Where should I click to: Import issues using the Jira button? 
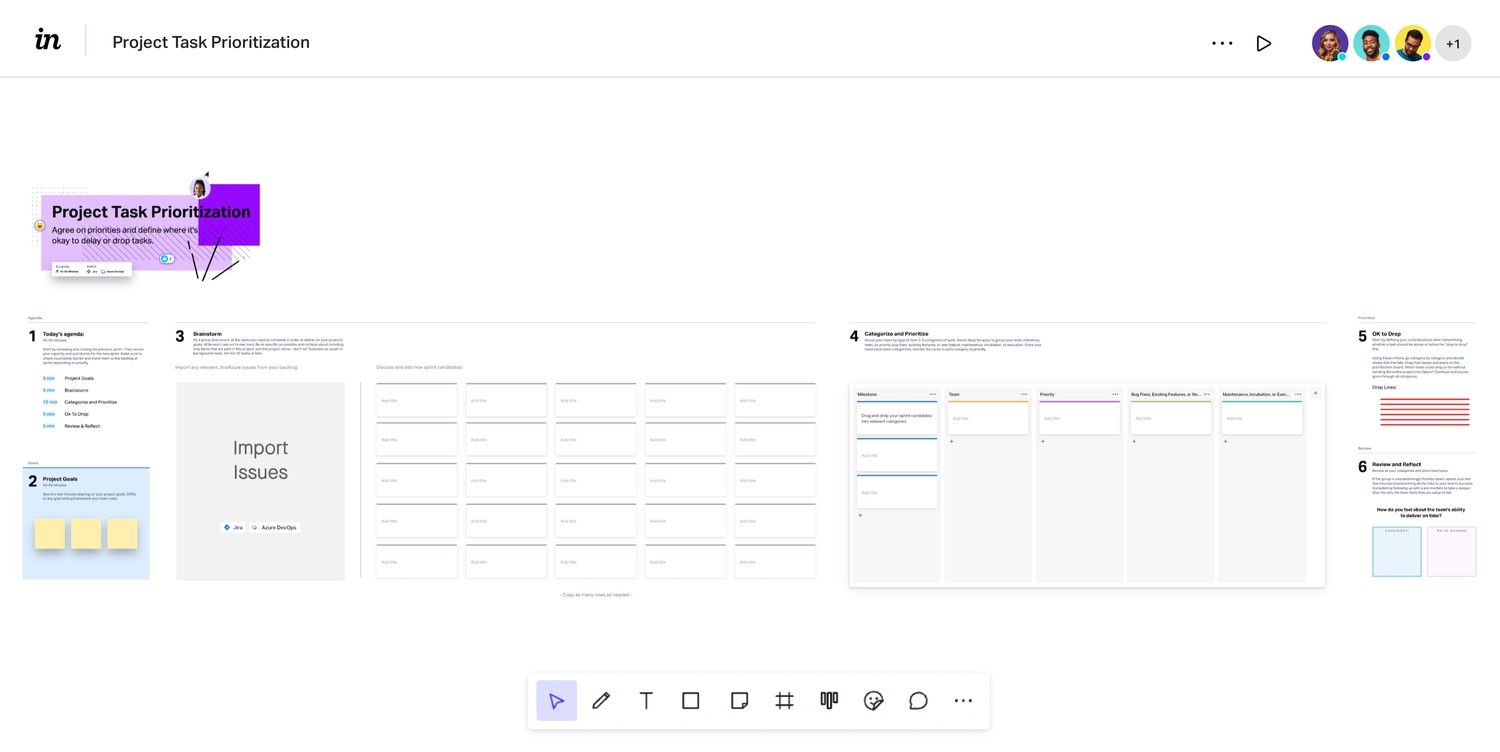233,527
